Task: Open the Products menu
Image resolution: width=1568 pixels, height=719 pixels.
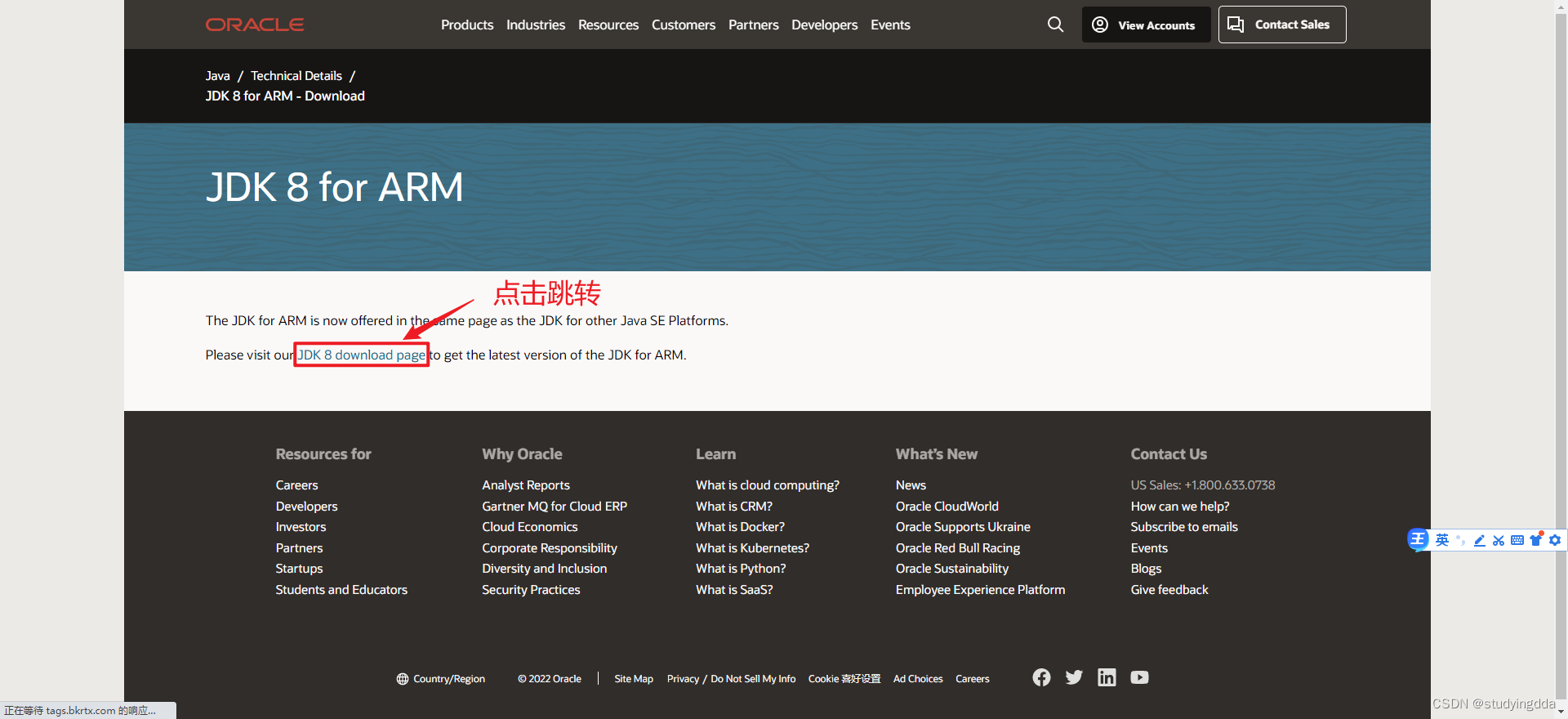Action: [467, 25]
